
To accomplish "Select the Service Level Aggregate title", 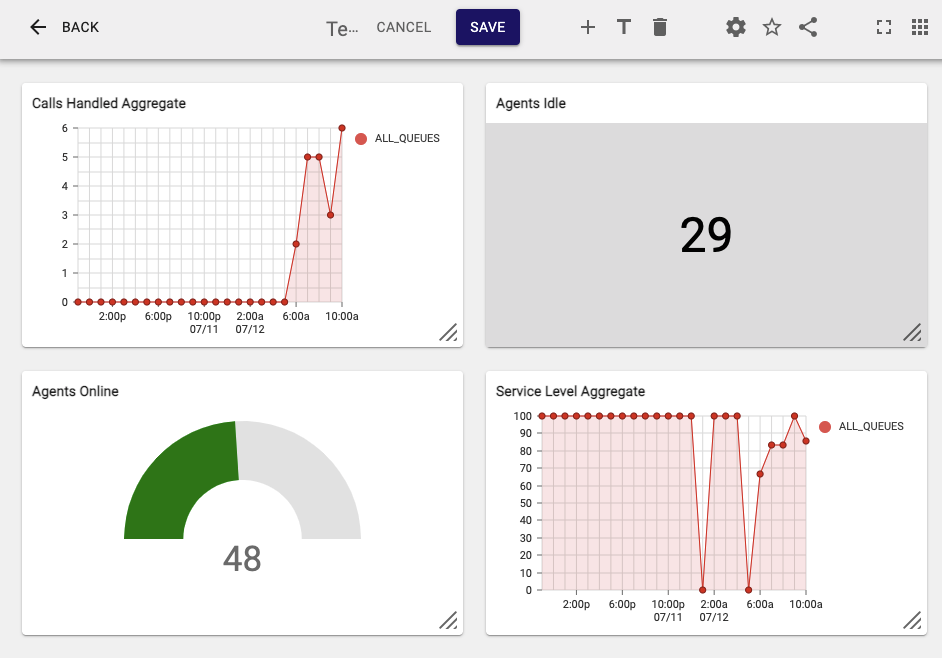I will (x=570, y=391).
